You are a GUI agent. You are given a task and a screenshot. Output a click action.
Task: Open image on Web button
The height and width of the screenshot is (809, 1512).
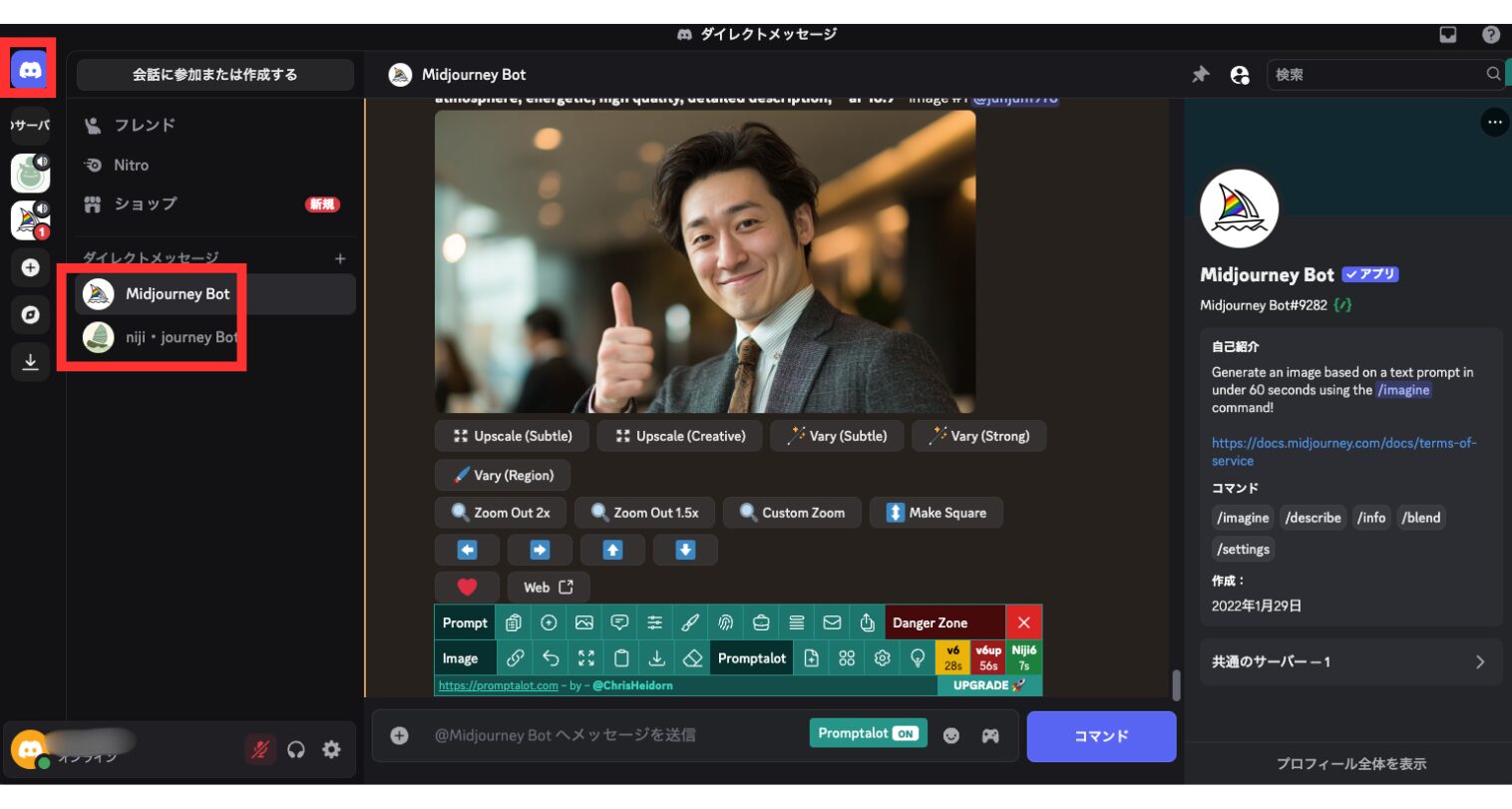point(549,588)
